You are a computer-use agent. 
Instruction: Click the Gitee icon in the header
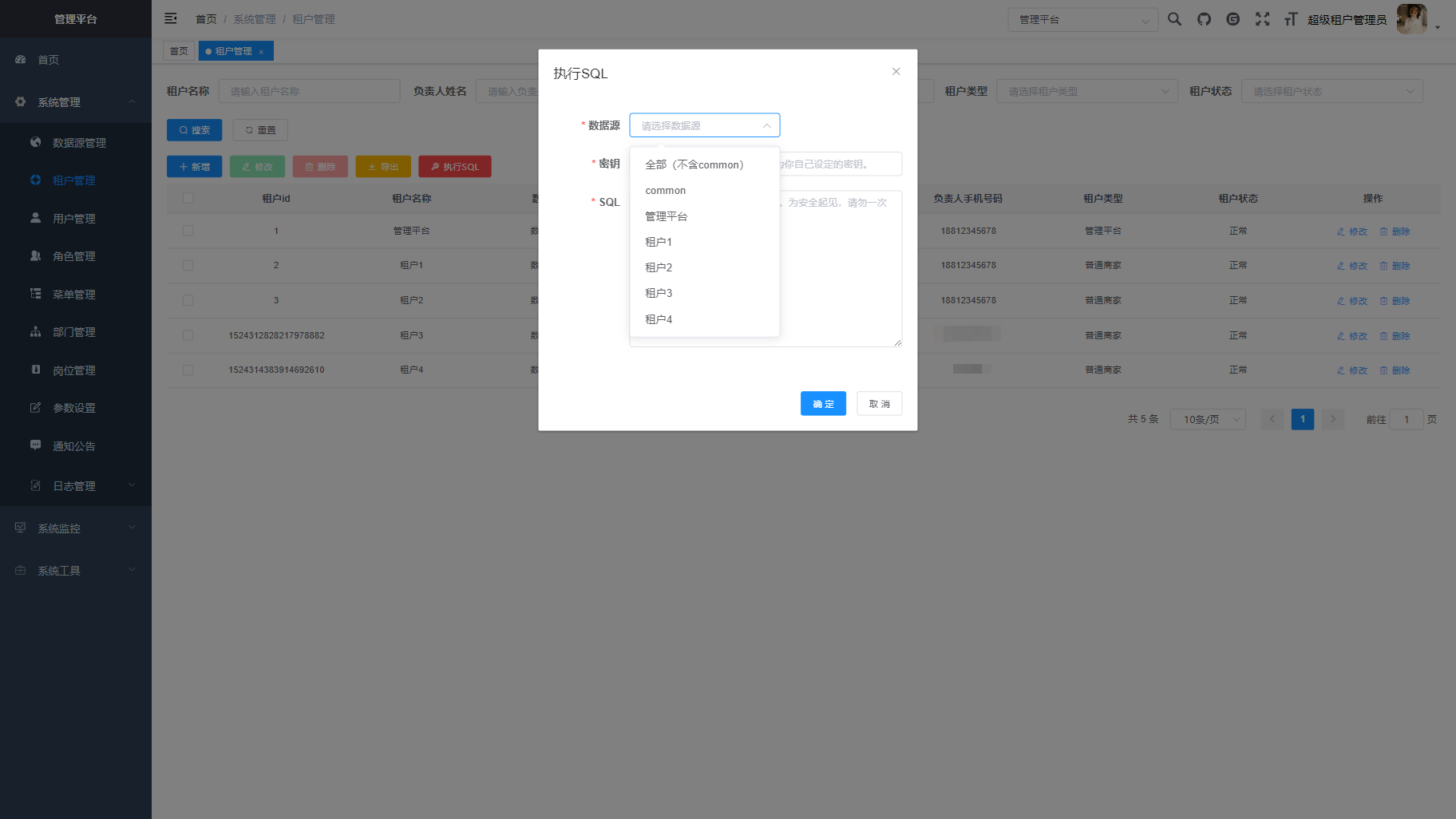click(1232, 18)
